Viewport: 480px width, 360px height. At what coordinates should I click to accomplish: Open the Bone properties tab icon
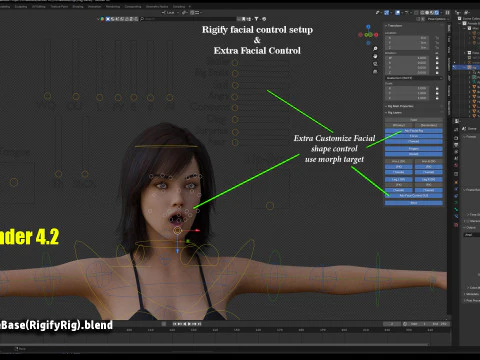[x=456, y=209]
